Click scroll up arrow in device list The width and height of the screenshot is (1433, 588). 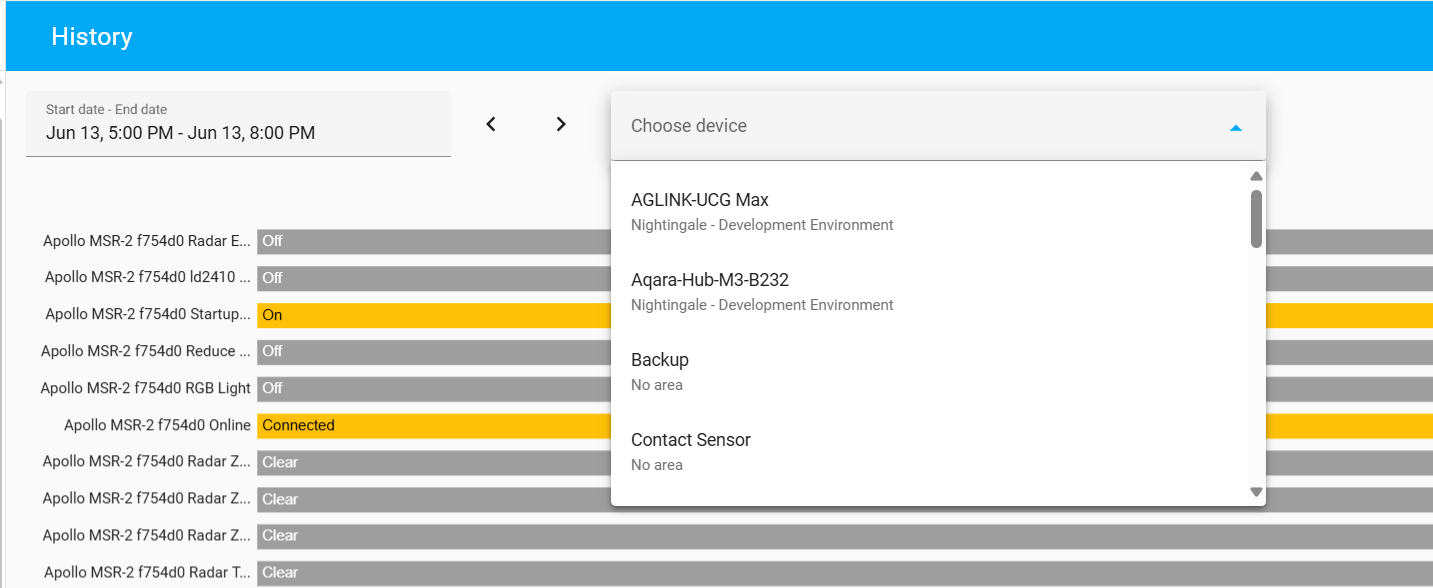1257,177
